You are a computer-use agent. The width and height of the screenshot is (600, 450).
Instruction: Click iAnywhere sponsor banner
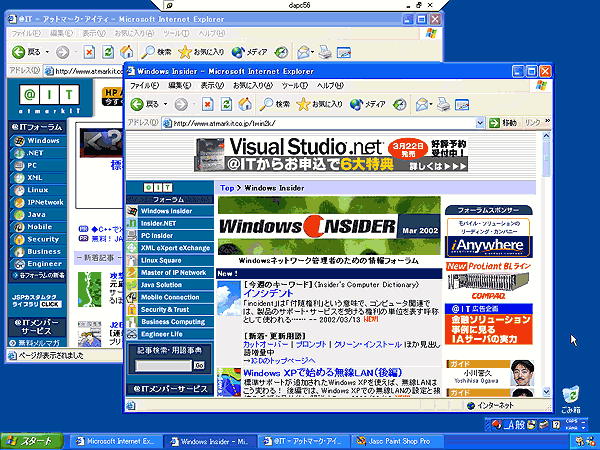[x=489, y=238]
